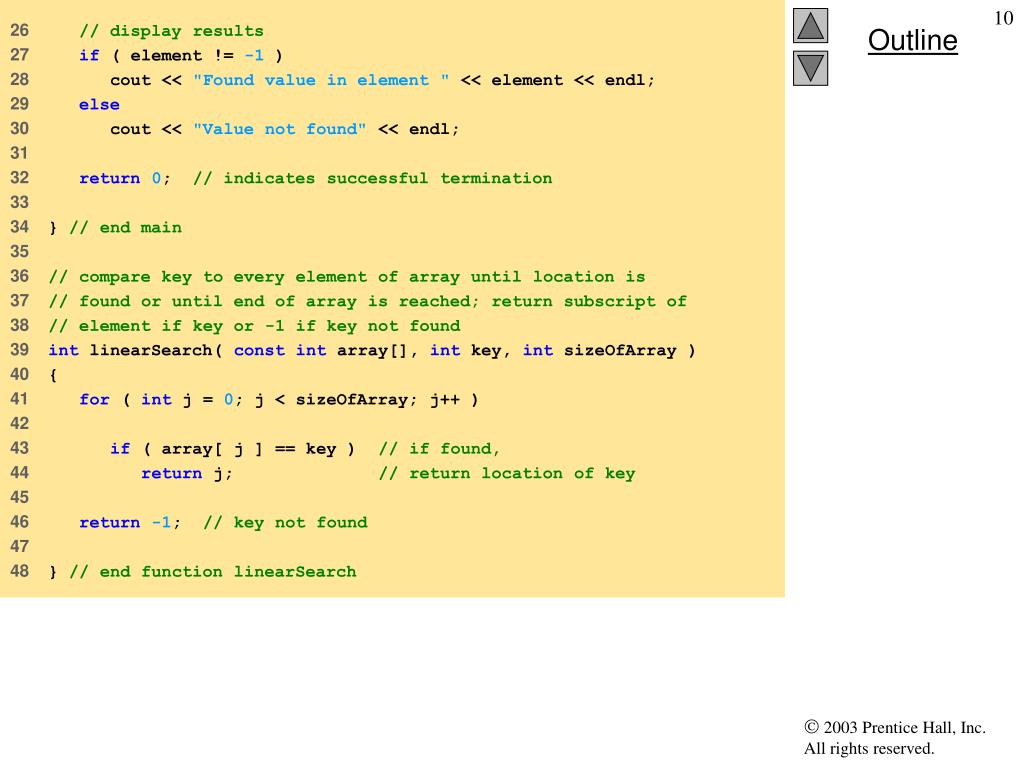1024x768 pixels.
Task: Click '// key not found' comment
Action: [x=285, y=522]
